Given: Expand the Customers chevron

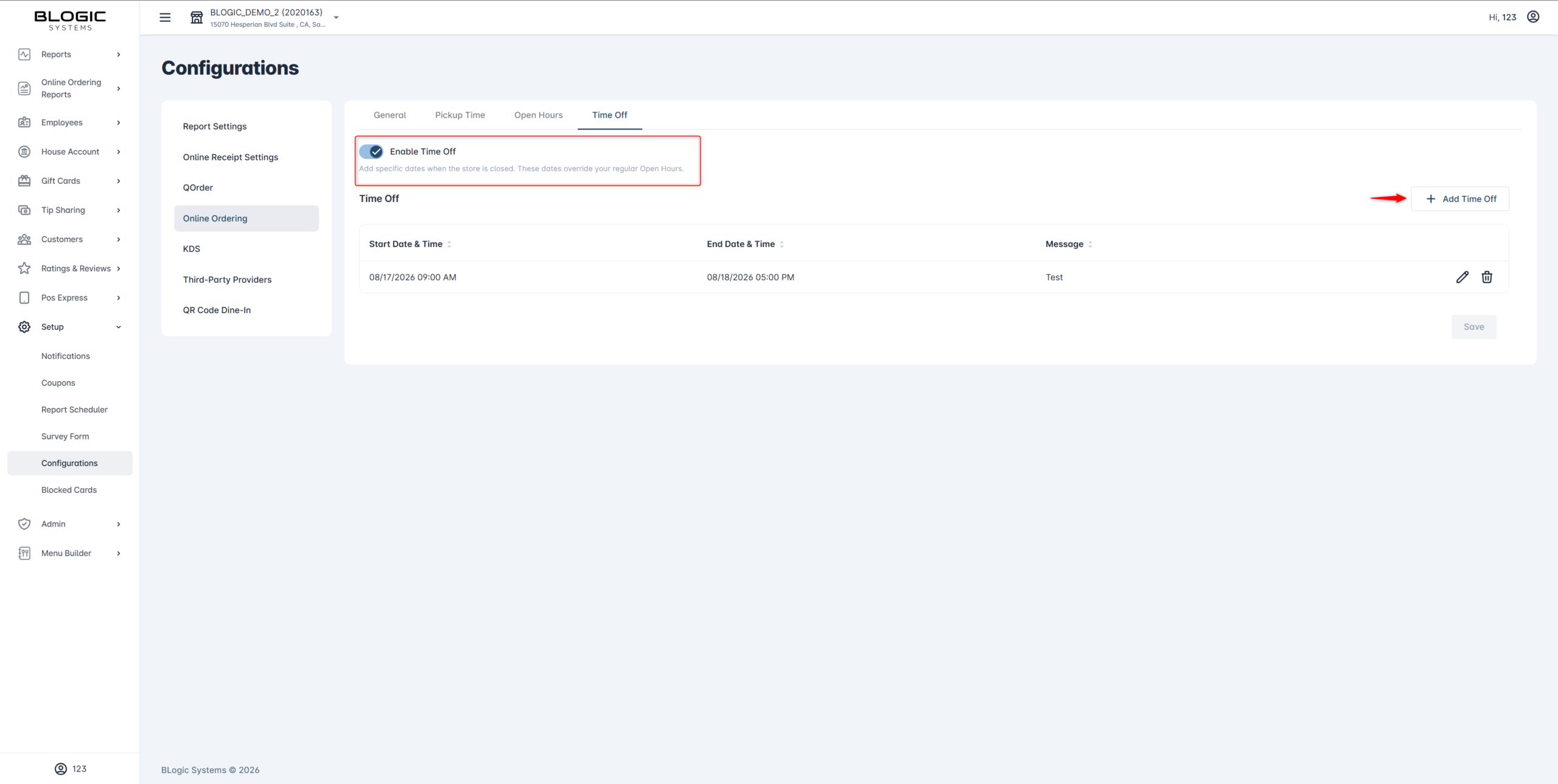Looking at the screenshot, I should [119, 239].
